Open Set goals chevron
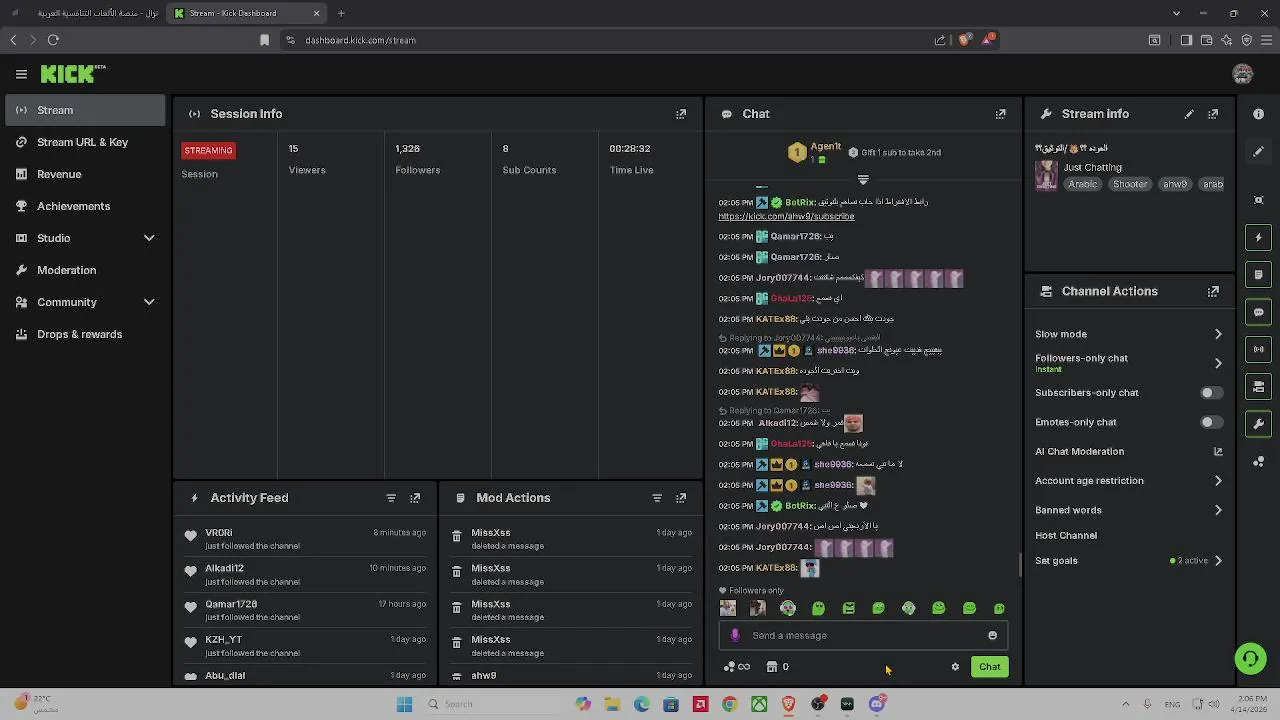This screenshot has height=720, width=1280. (x=1218, y=561)
